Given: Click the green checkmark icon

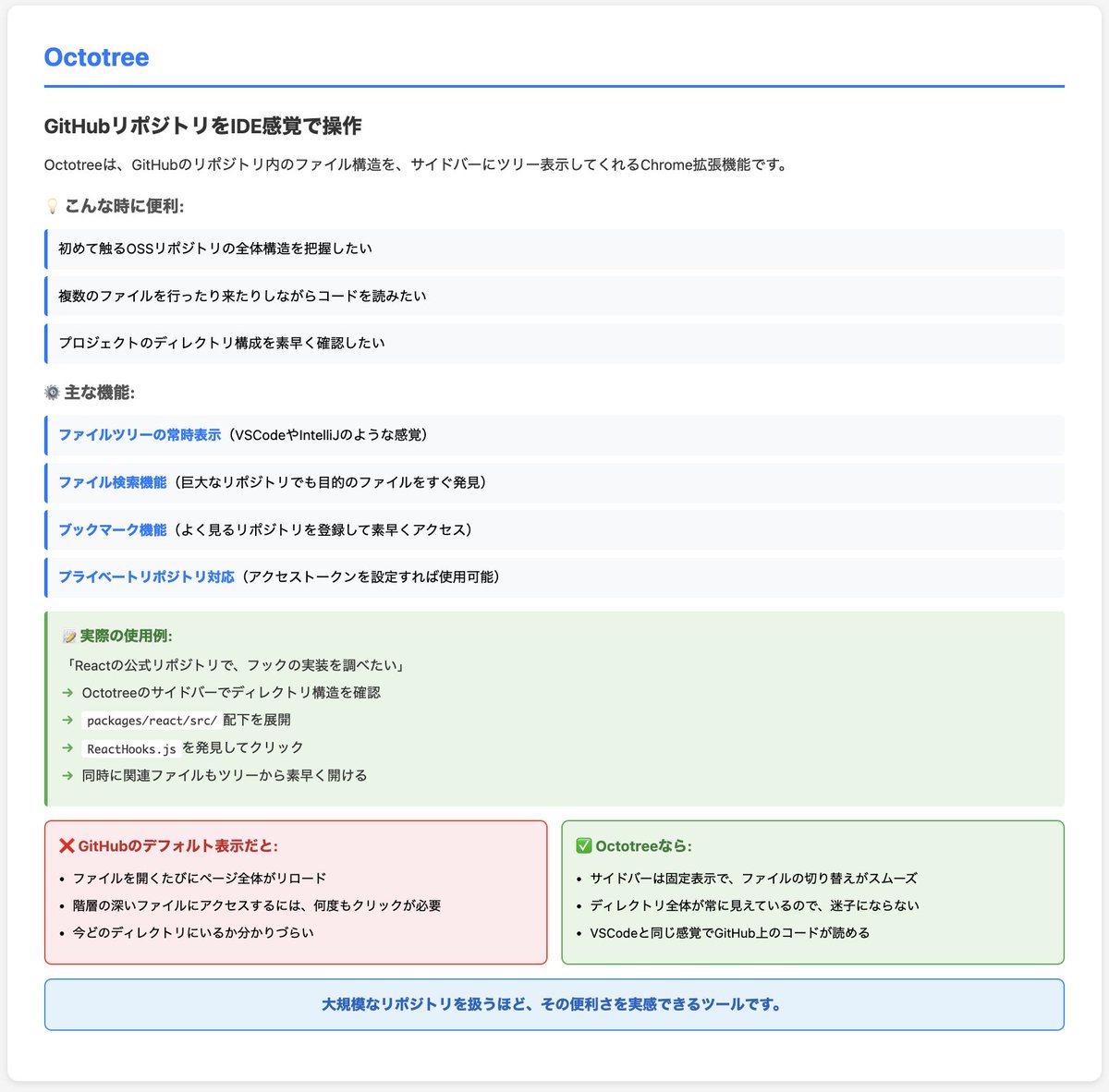Looking at the screenshot, I should pos(583,846).
